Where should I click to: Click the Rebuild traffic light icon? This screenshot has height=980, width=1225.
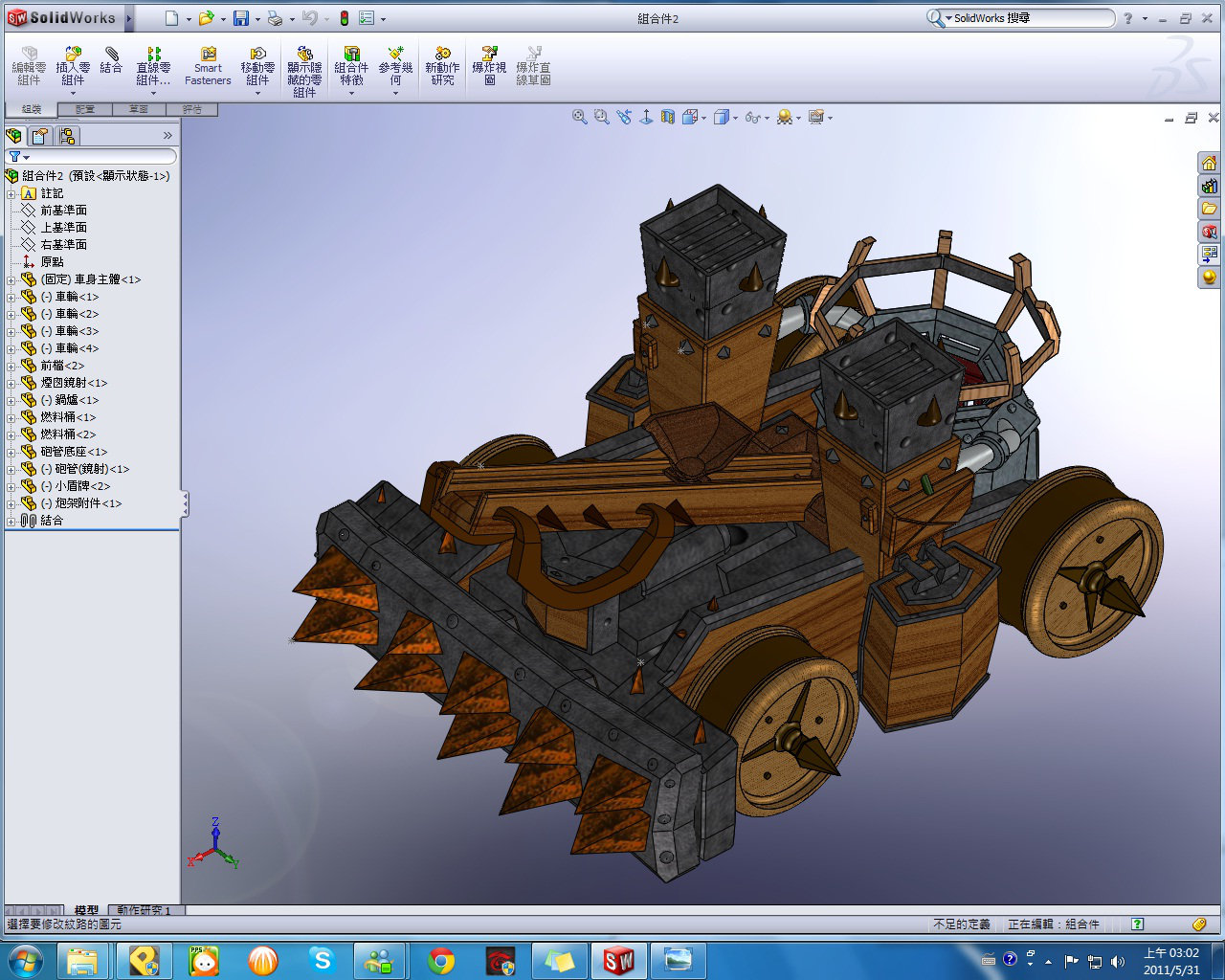345,18
